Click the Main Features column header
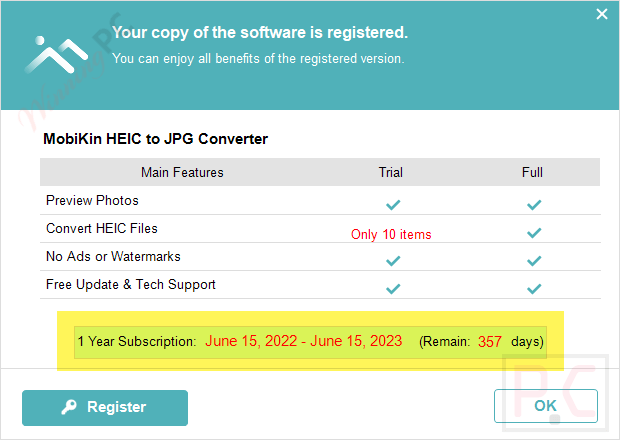 [x=182, y=172]
